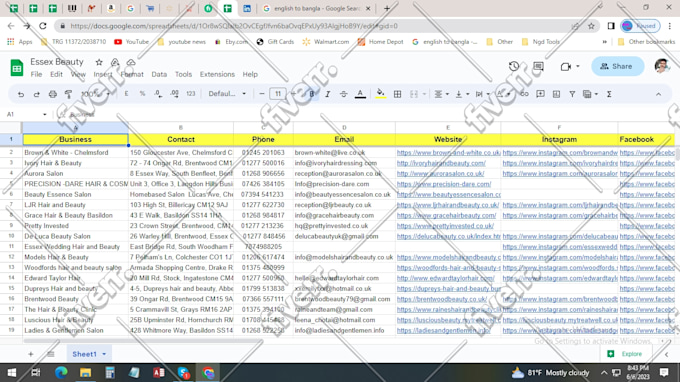Viewport: 680px width, 382px height.
Task: Toggle bold formatting
Action: point(312,94)
